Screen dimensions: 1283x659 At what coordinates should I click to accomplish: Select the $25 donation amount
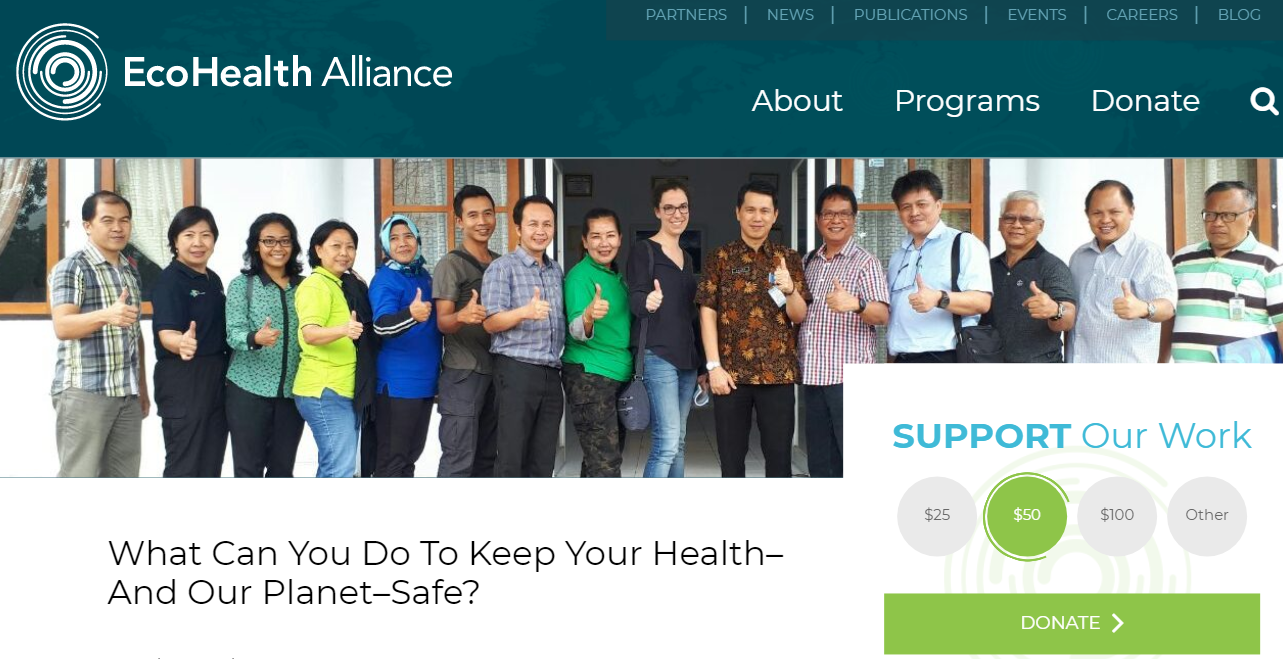[937, 516]
